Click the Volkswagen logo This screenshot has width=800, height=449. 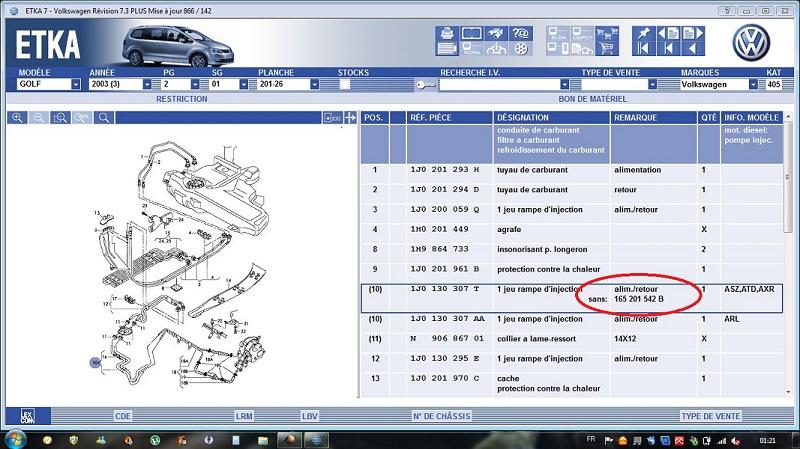(x=751, y=43)
